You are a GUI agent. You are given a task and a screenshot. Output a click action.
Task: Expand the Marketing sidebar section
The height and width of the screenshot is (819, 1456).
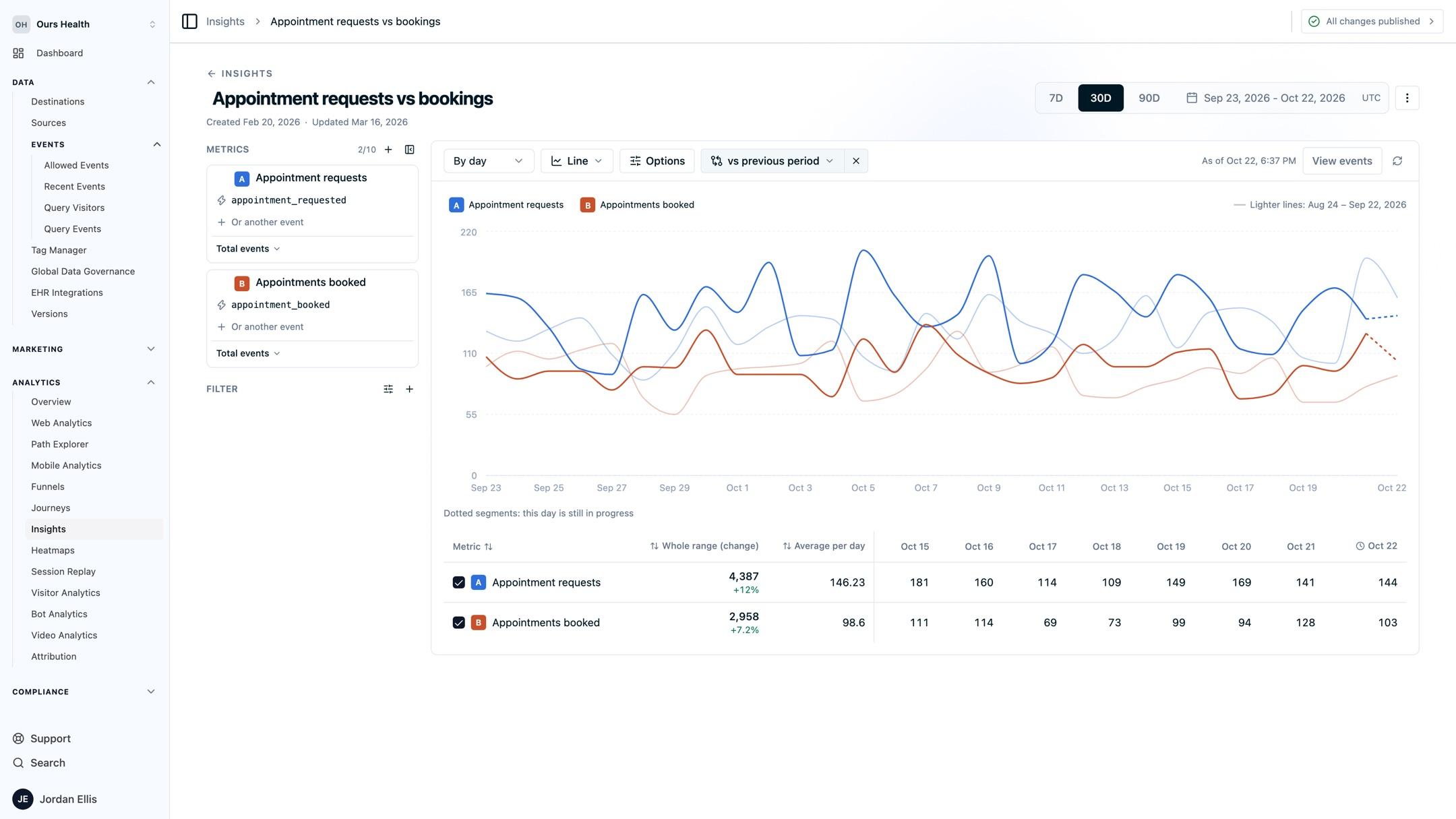point(84,349)
